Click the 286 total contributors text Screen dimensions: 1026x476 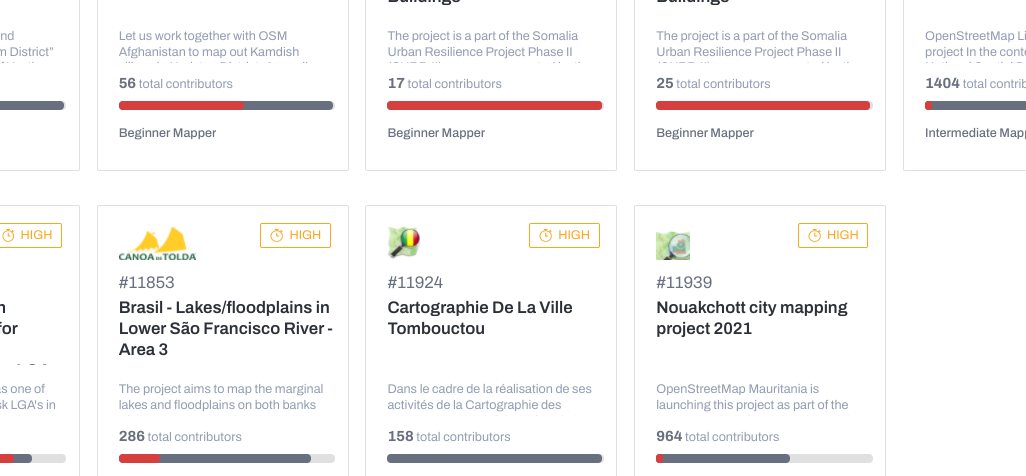pos(180,436)
